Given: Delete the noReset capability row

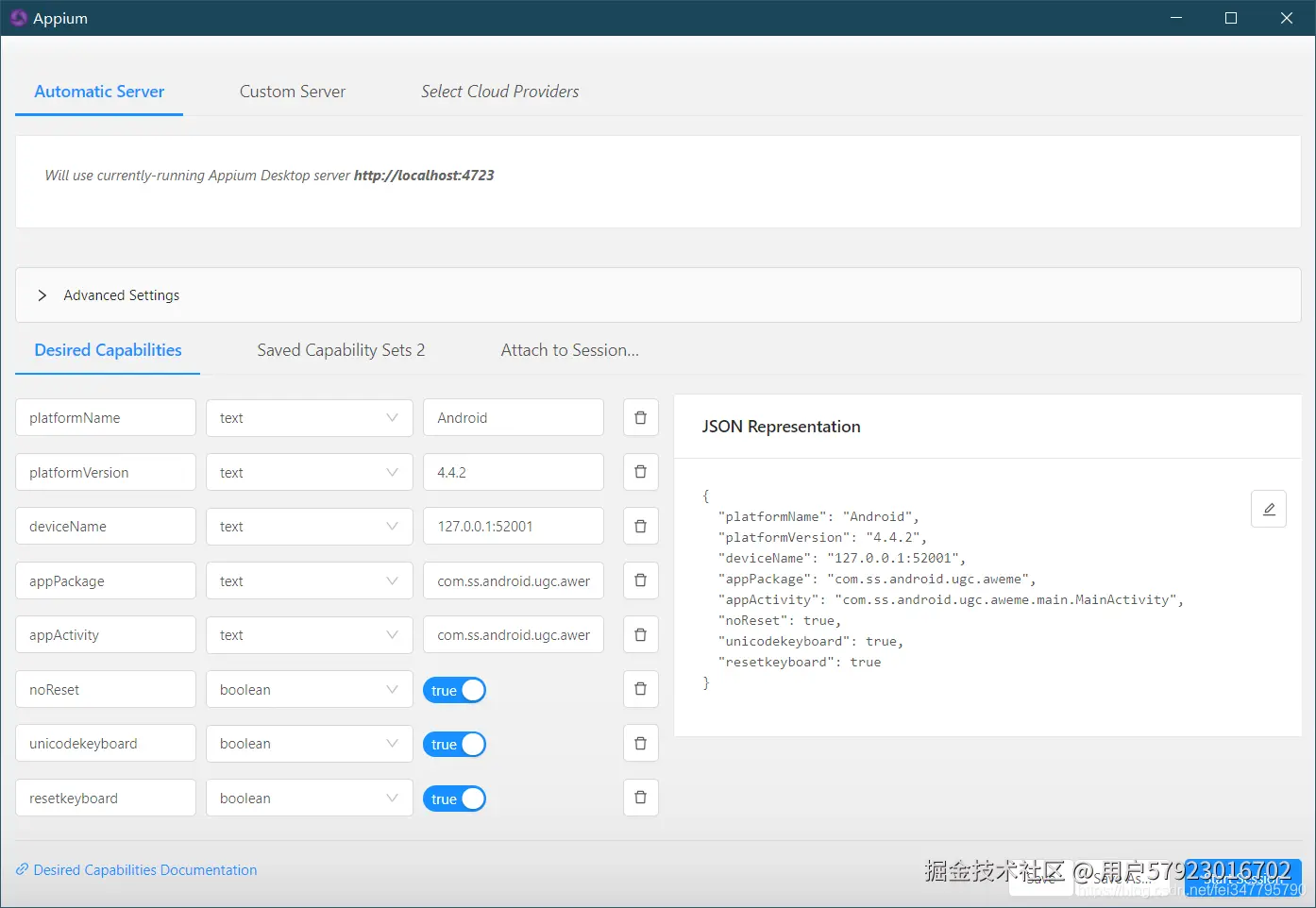Looking at the screenshot, I should click(641, 689).
